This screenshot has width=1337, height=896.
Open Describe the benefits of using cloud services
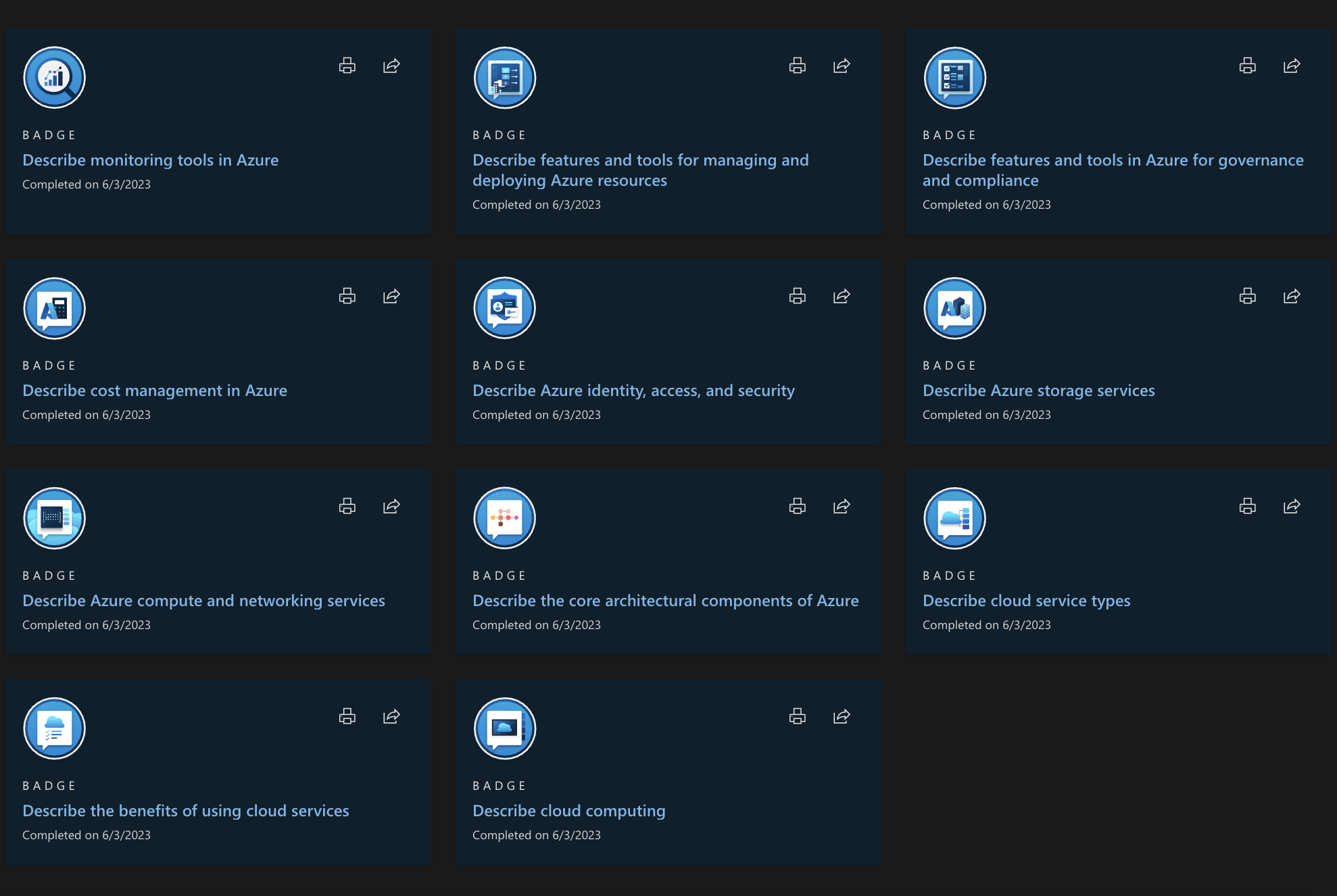185,811
